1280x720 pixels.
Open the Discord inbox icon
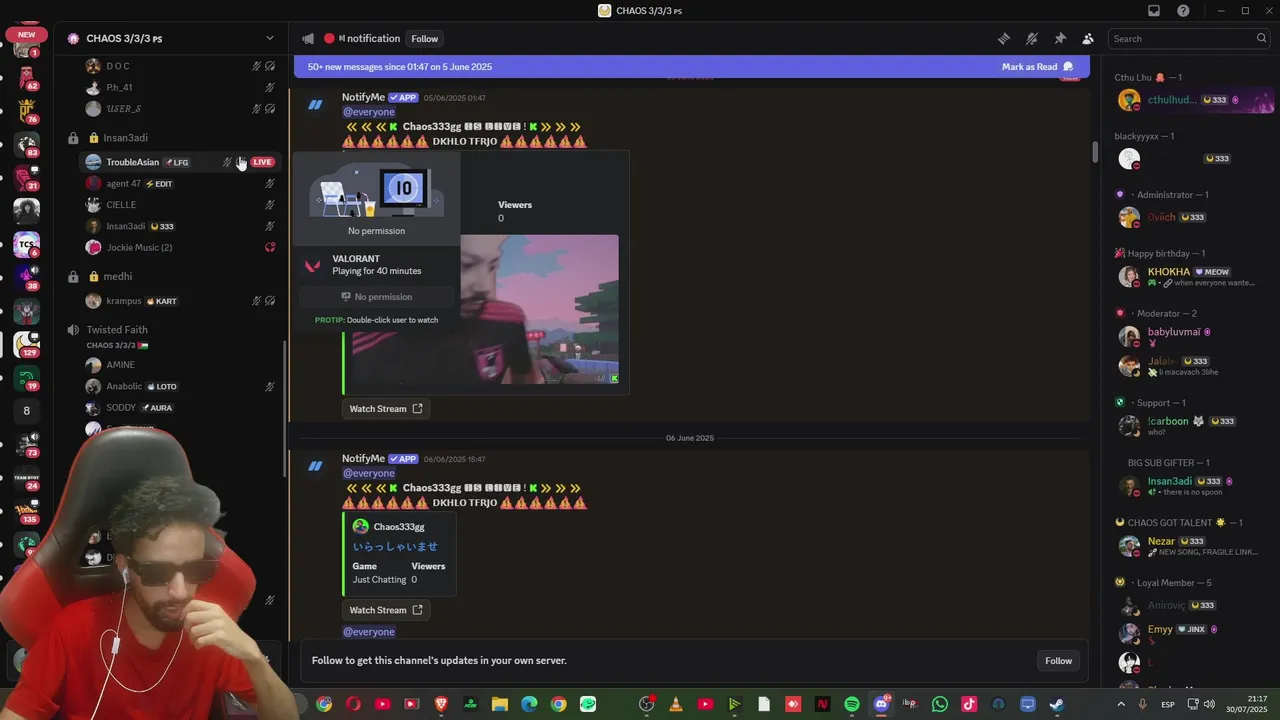click(1154, 11)
